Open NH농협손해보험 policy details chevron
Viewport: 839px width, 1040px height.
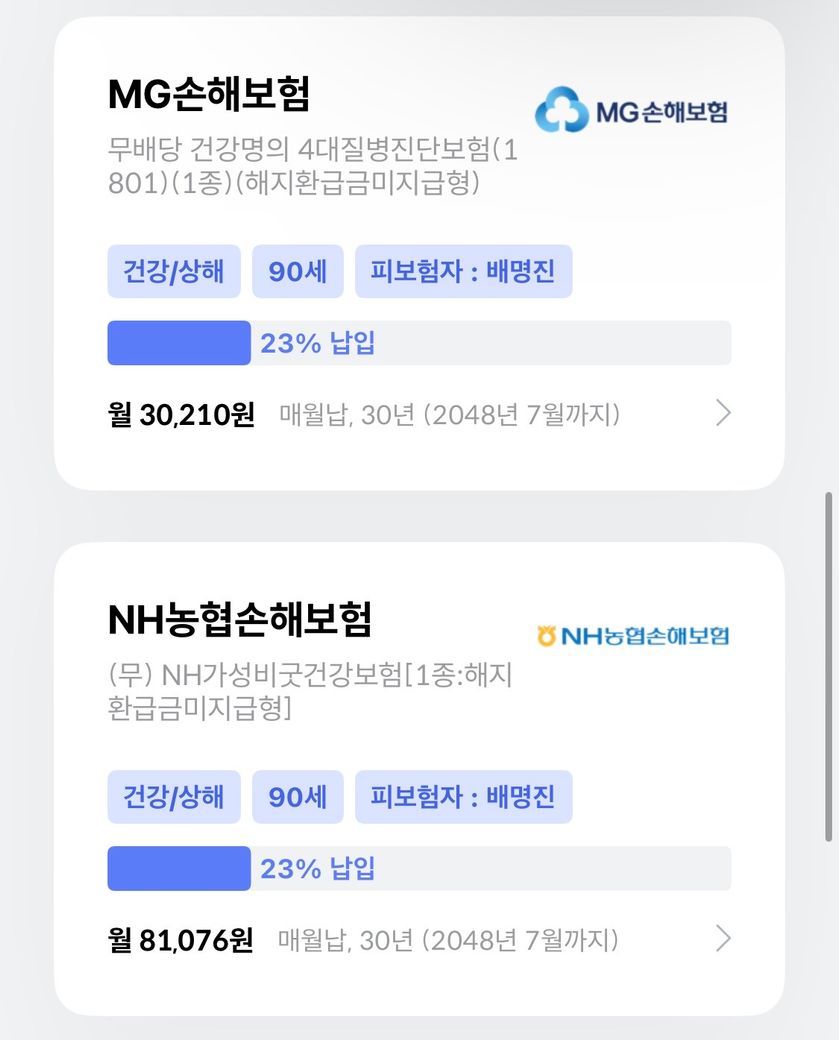pos(724,938)
